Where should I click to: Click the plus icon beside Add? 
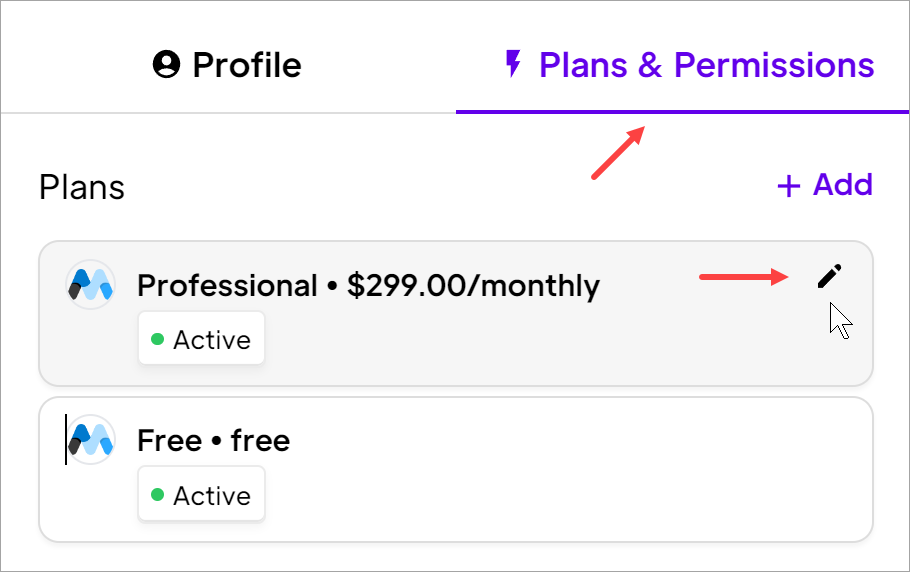click(x=789, y=186)
